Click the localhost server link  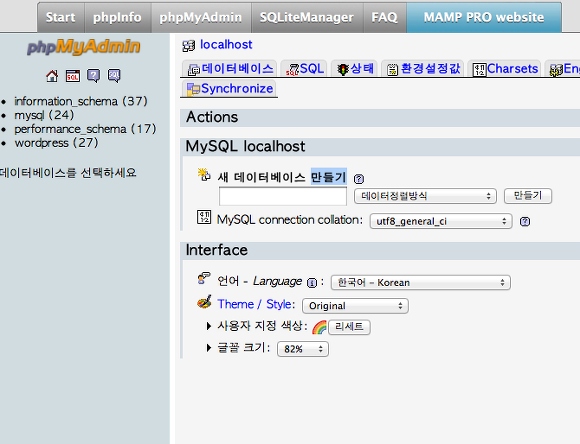[226, 45]
